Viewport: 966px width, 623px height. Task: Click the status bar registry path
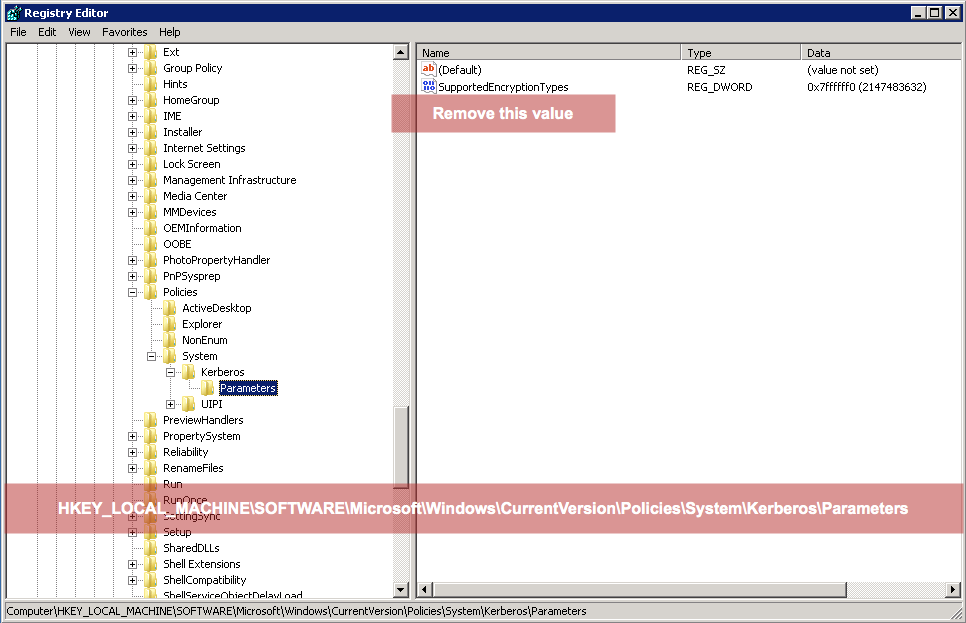[296, 611]
